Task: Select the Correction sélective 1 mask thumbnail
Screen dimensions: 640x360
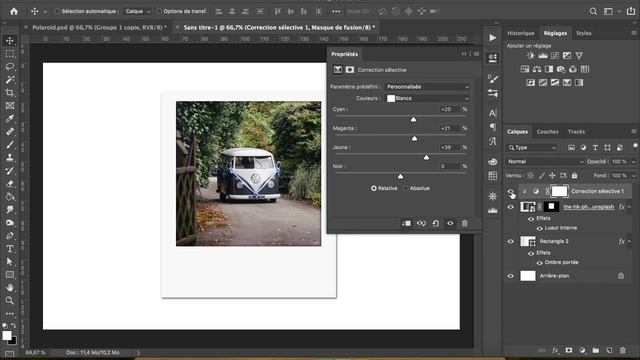Action: 559,191
